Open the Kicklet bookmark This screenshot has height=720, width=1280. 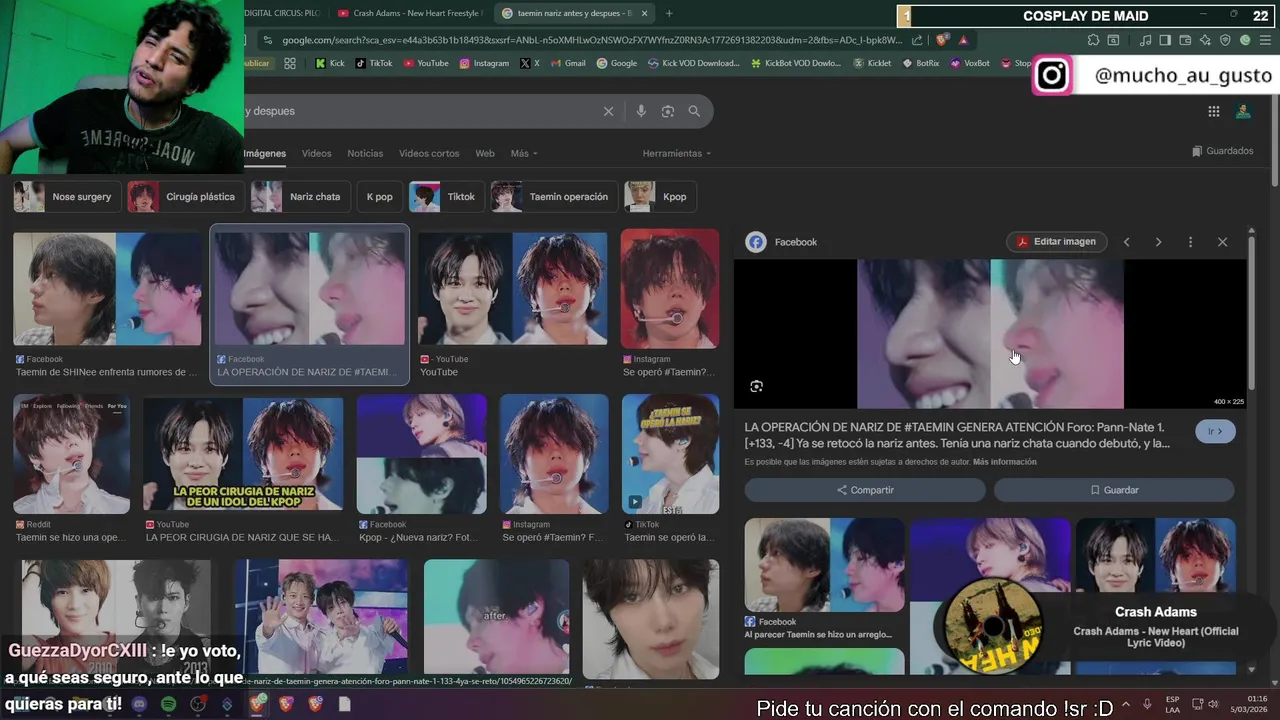pyautogui.click(x=871, y=63)
